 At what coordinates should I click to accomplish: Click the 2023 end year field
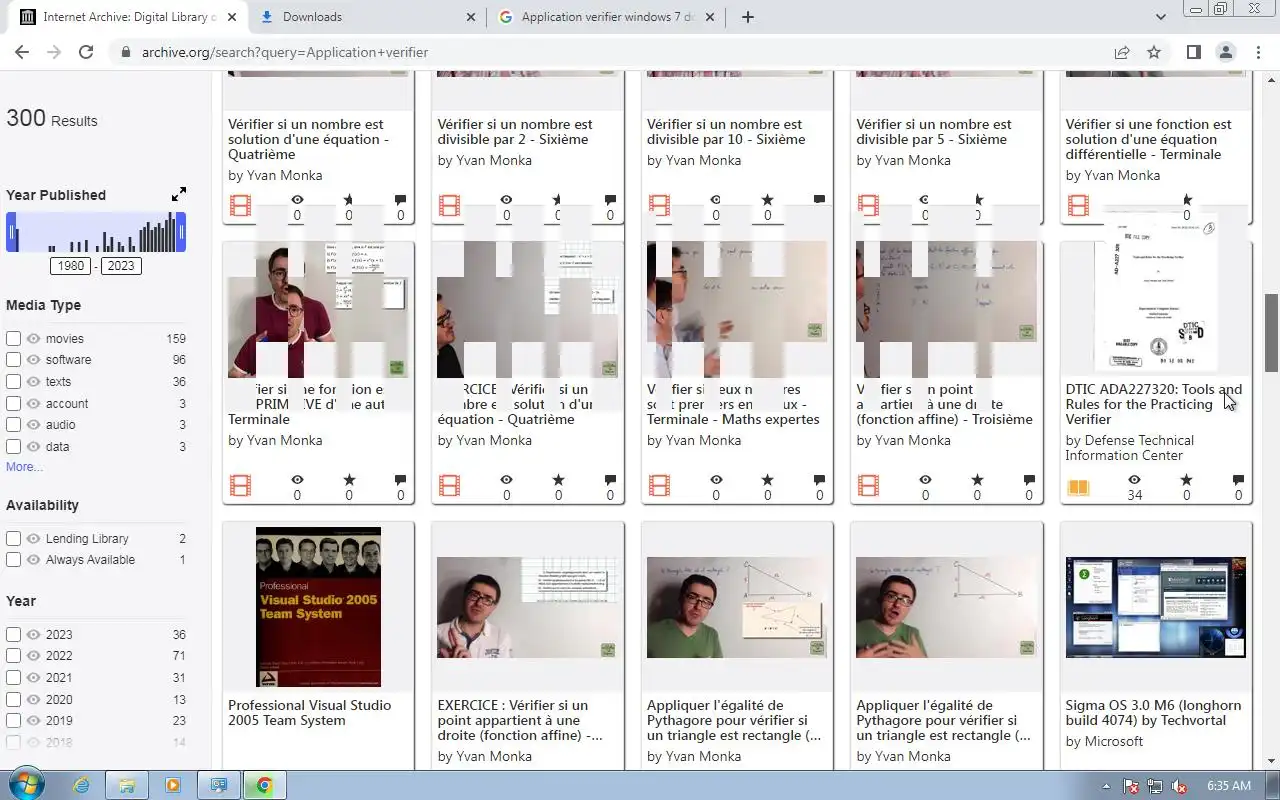[x=121, y=266]
